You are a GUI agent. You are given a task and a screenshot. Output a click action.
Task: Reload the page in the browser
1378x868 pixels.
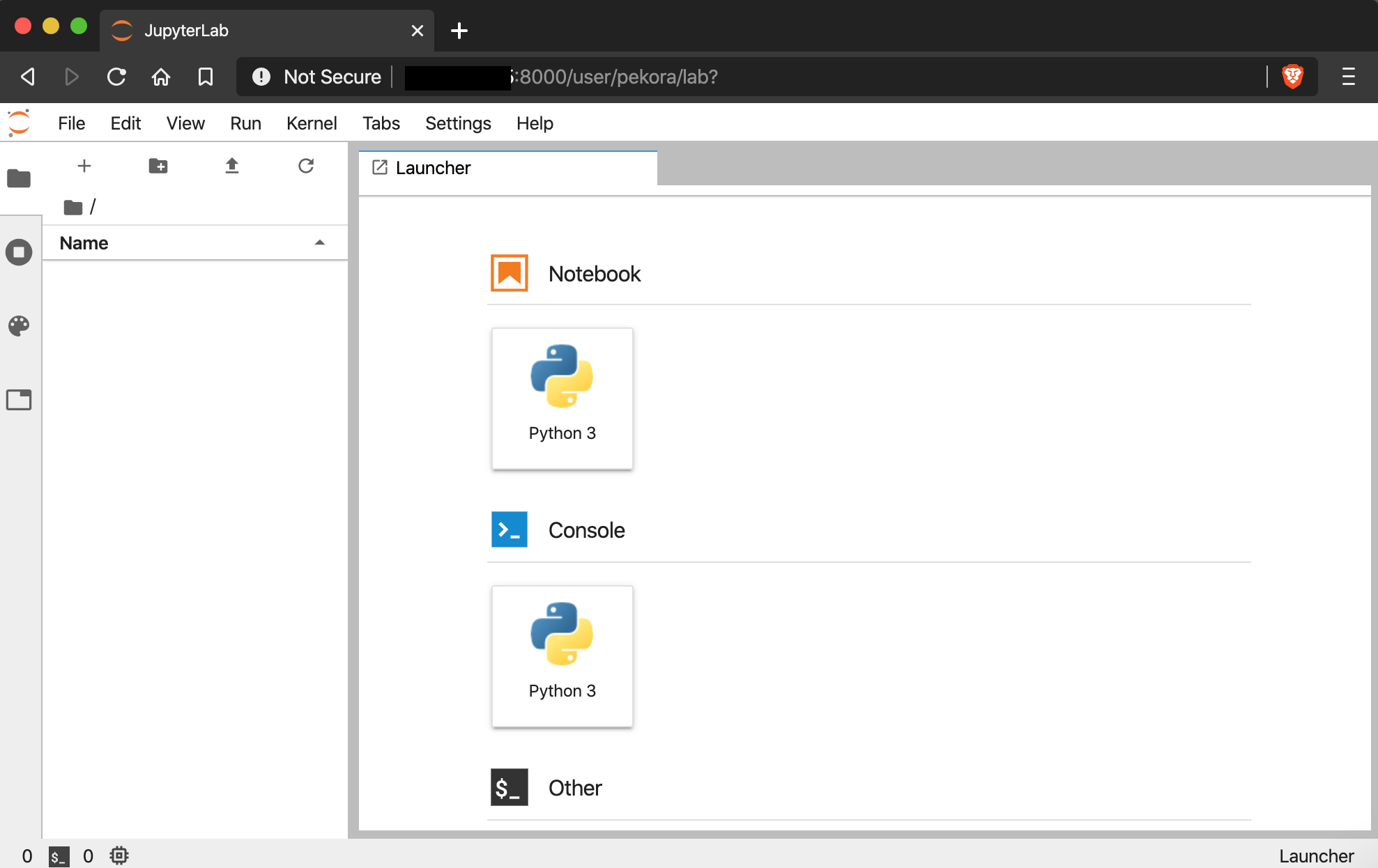[x=116, y=77]
